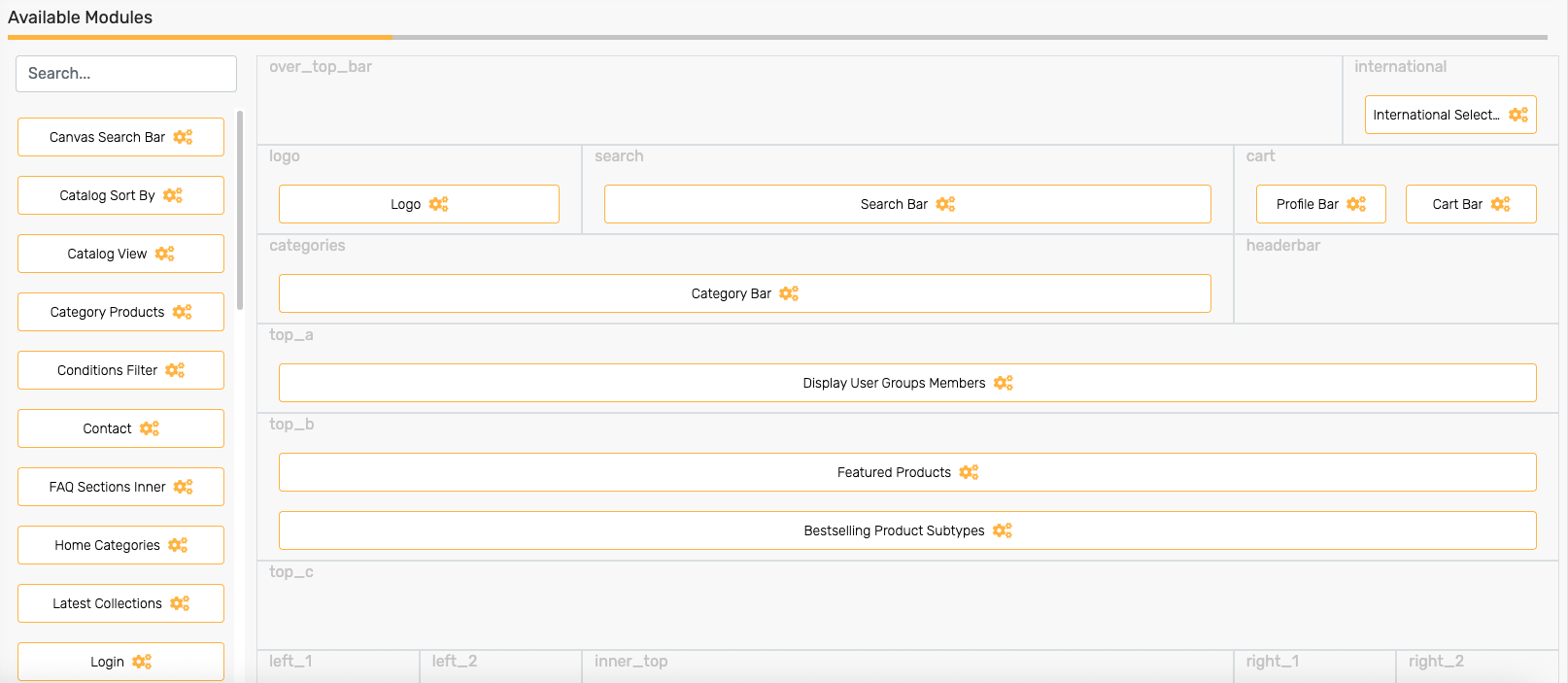Select the Catalog View module
The height and width of the screenshot is (683, 1568).
click(120, 254)
